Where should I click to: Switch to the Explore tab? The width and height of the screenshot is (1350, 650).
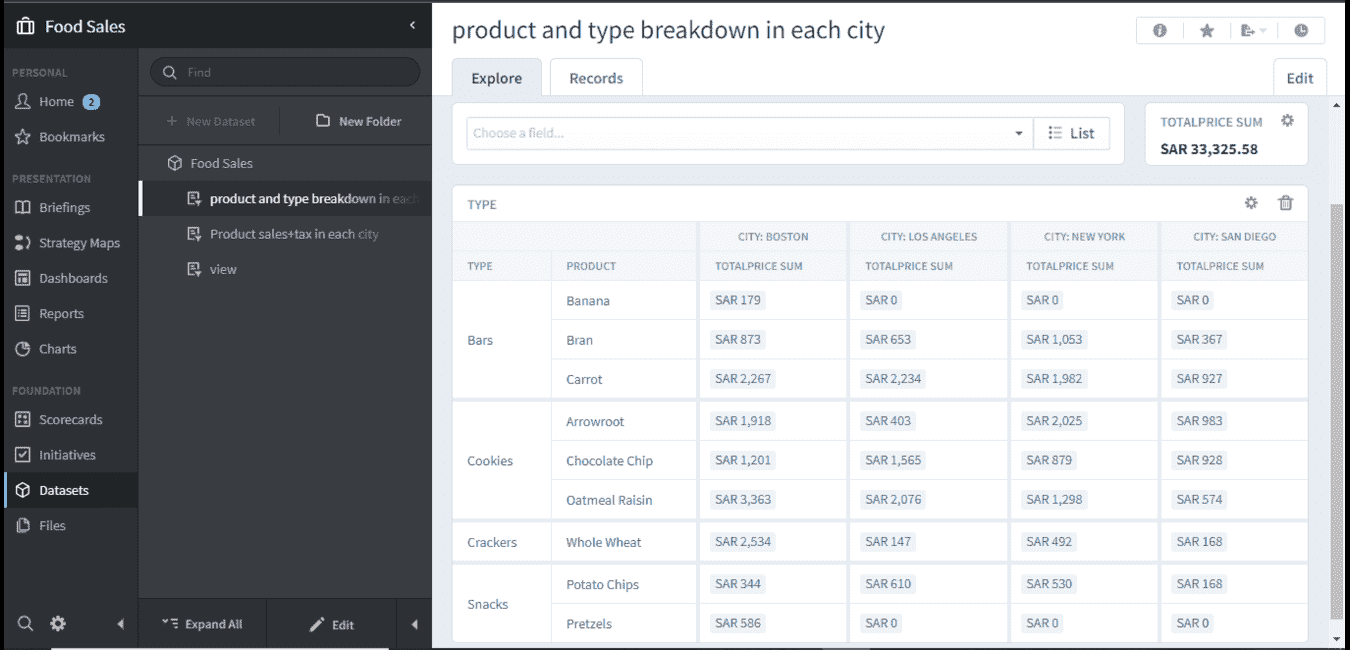click(497, 78)
